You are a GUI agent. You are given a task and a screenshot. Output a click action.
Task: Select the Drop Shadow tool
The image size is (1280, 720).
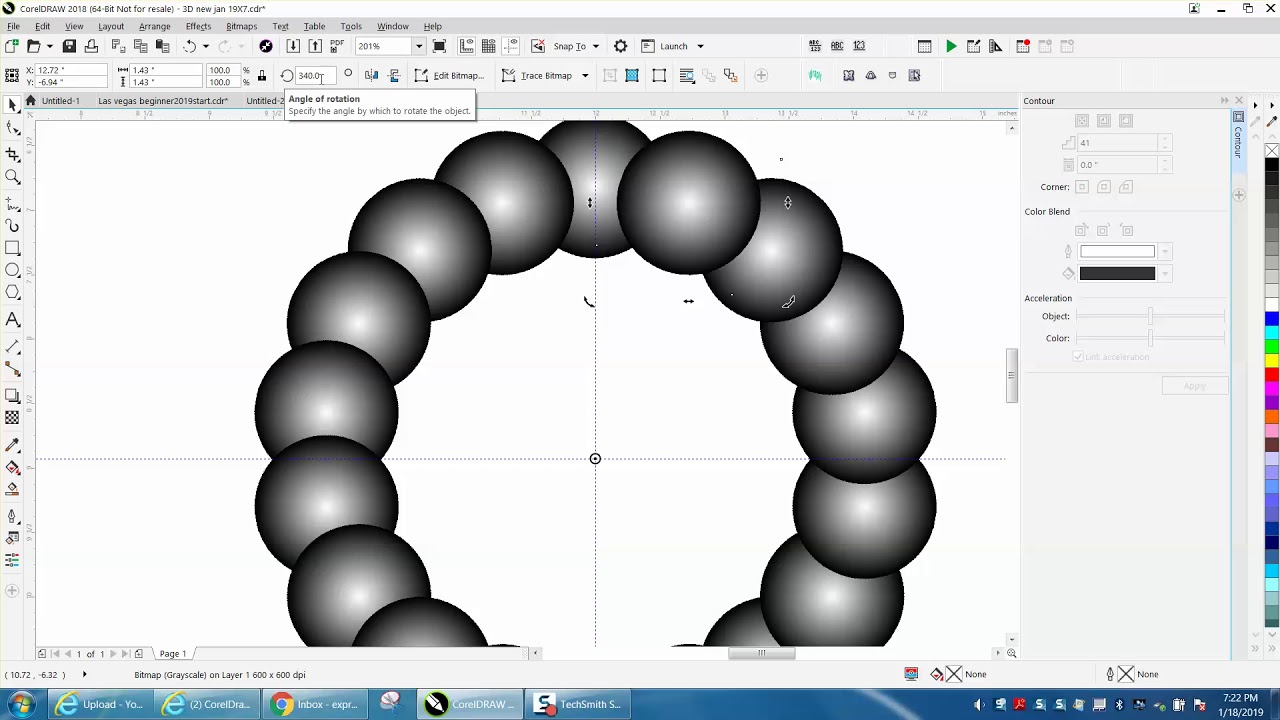point(12,396)
